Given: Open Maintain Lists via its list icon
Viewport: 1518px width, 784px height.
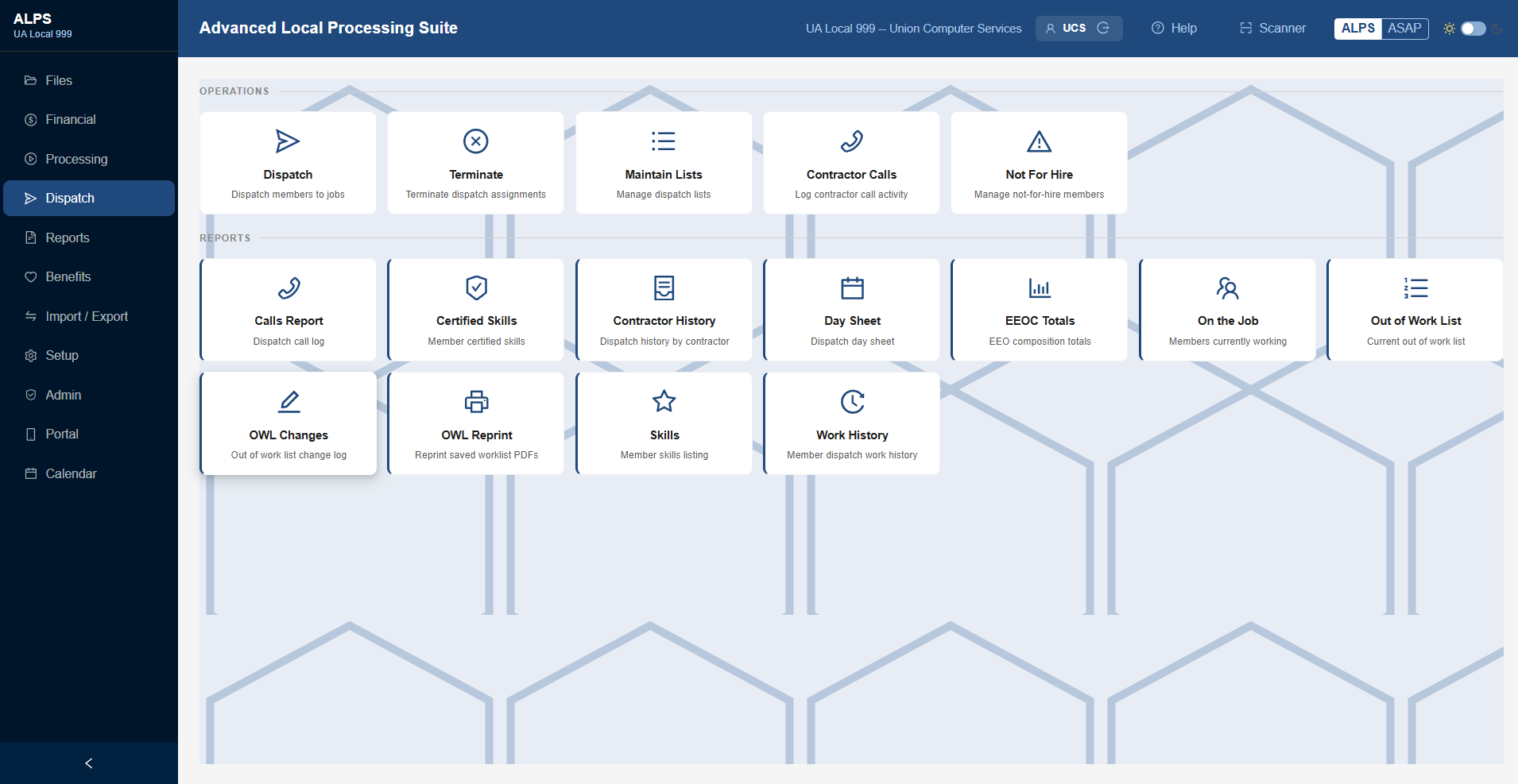Looking at the screenshot, I should 664,141.
